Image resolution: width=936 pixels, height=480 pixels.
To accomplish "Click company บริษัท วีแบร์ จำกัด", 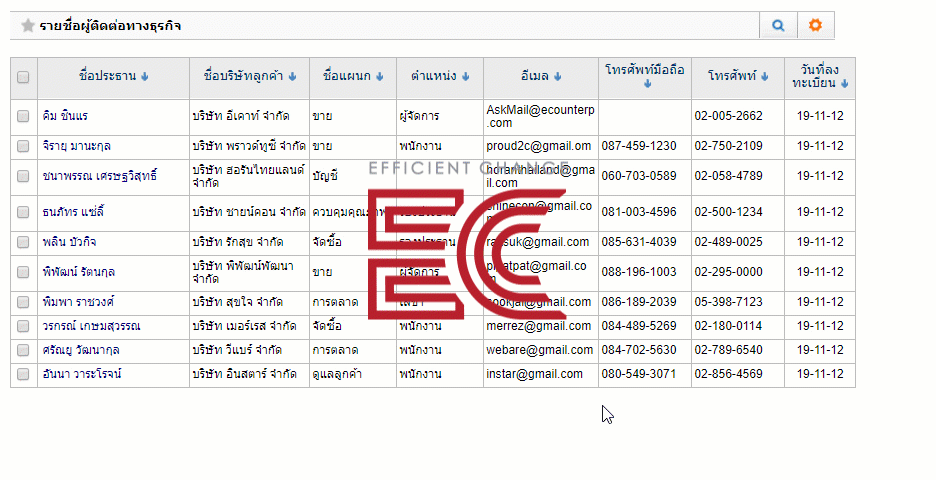I will 237,350.
